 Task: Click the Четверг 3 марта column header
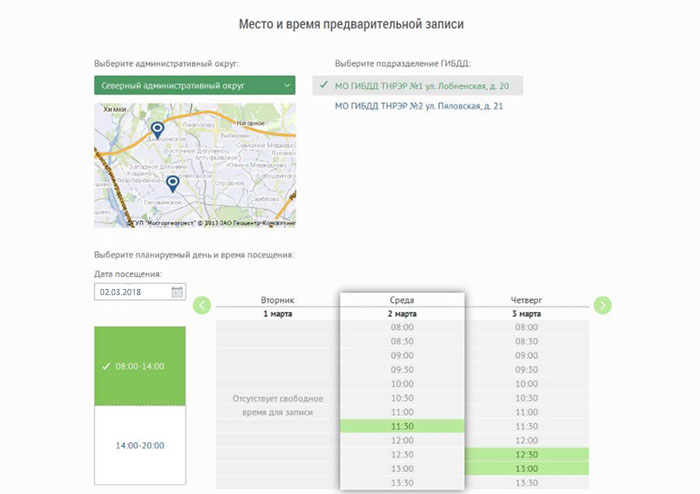(527, 307)
